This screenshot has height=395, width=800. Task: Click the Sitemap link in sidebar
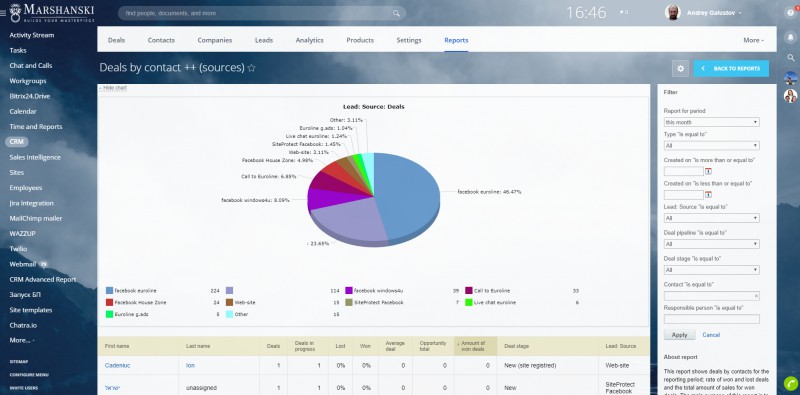tap(19, 362)
